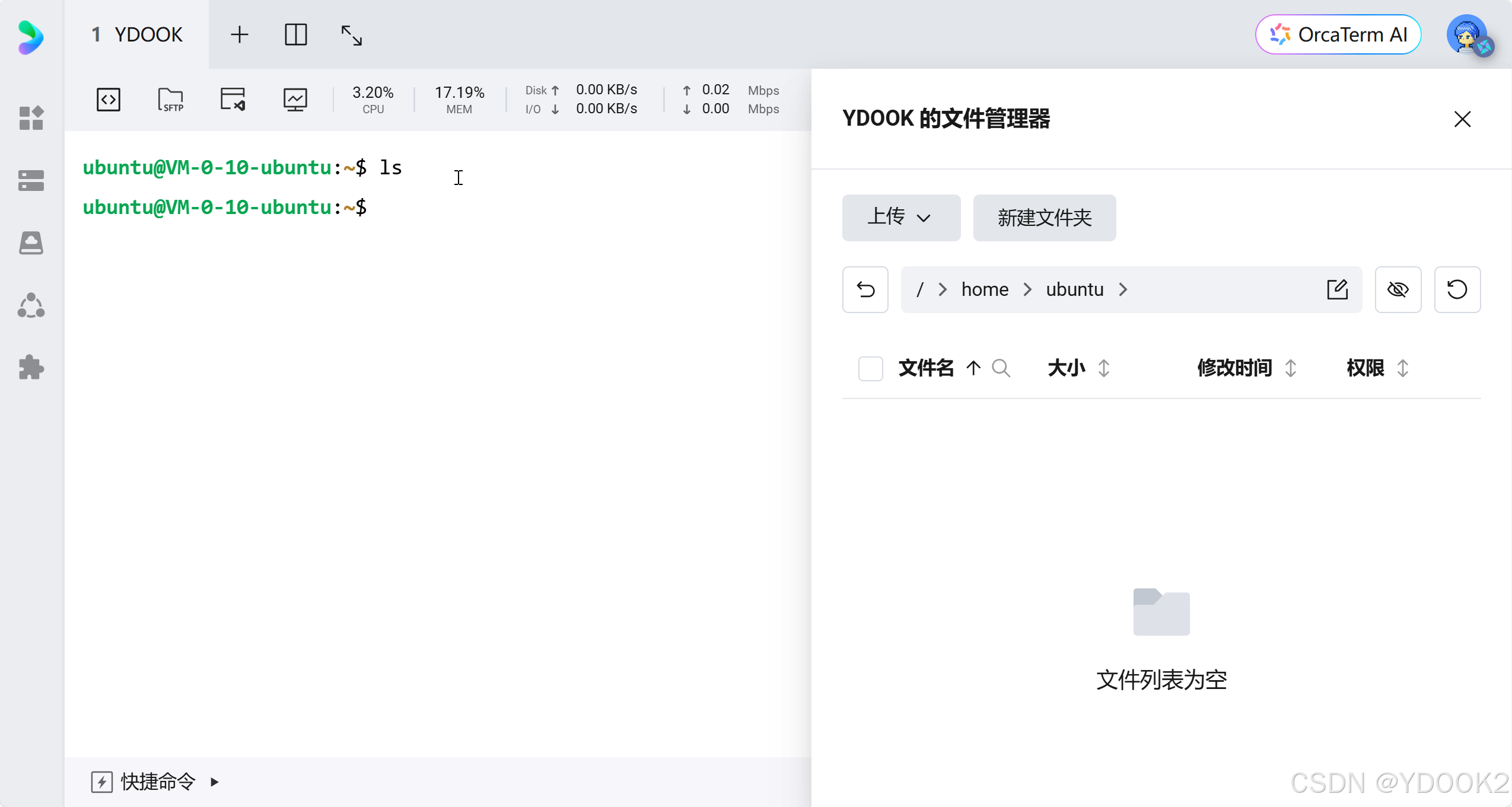Click the 新建文件夹 button

tap(1044, 218)
